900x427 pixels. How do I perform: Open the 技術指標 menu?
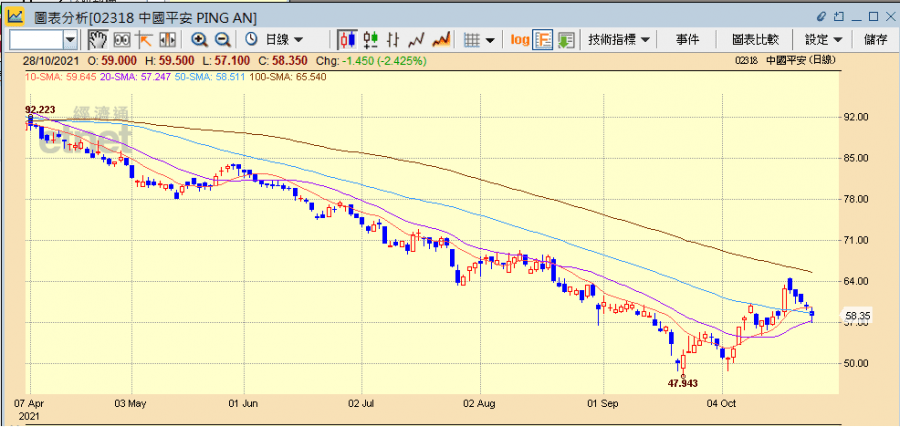tap(620, 39)
